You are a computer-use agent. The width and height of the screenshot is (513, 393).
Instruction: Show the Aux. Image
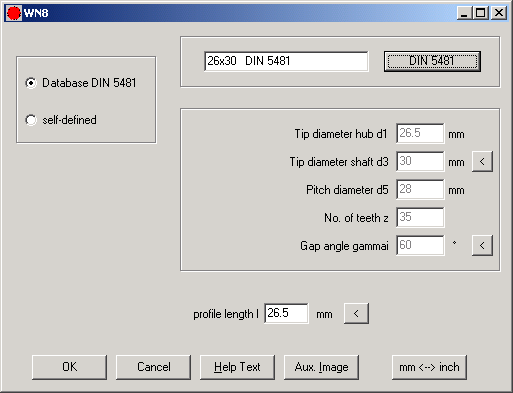(321, 367)
